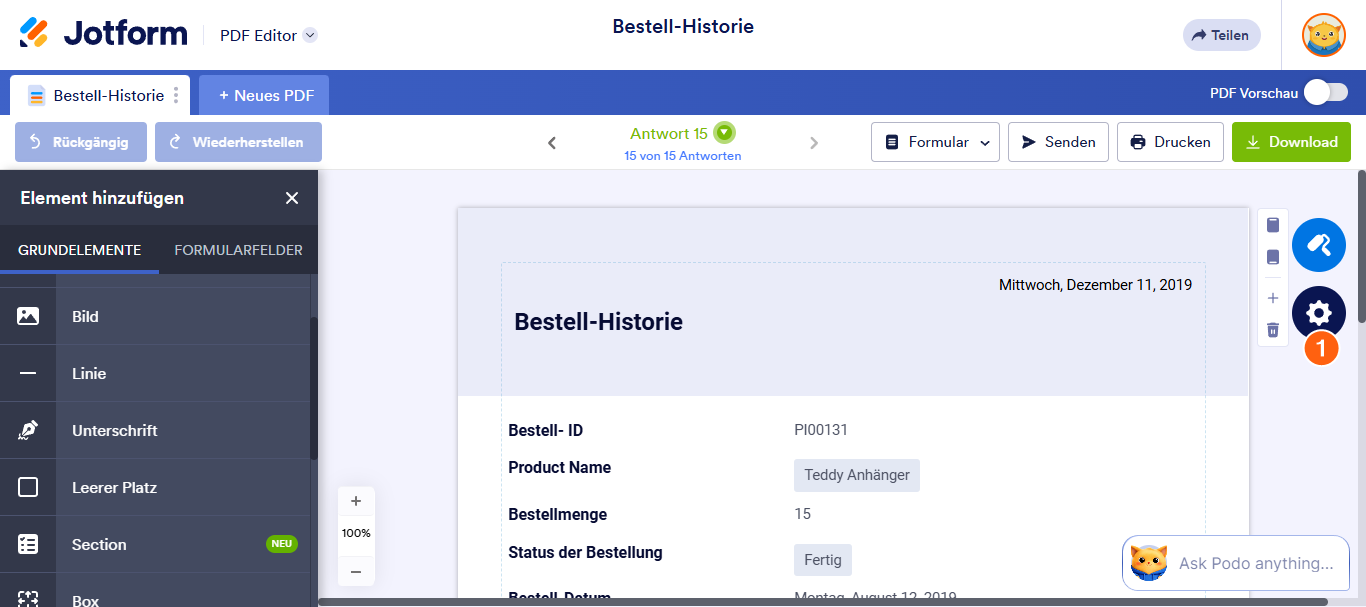Go to previous answer arrow
This screenshot has width=1366, height=607.
(552, 143)
